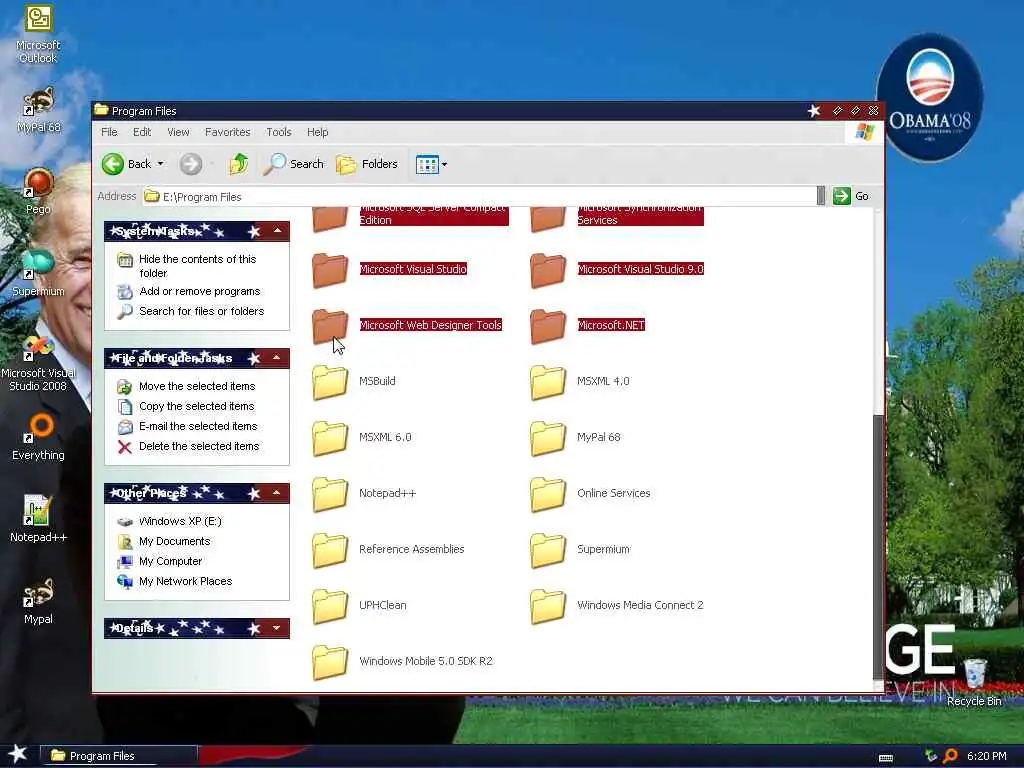
Task: Select the MSXML 4.0 folder icon
Action: point(548,381)
